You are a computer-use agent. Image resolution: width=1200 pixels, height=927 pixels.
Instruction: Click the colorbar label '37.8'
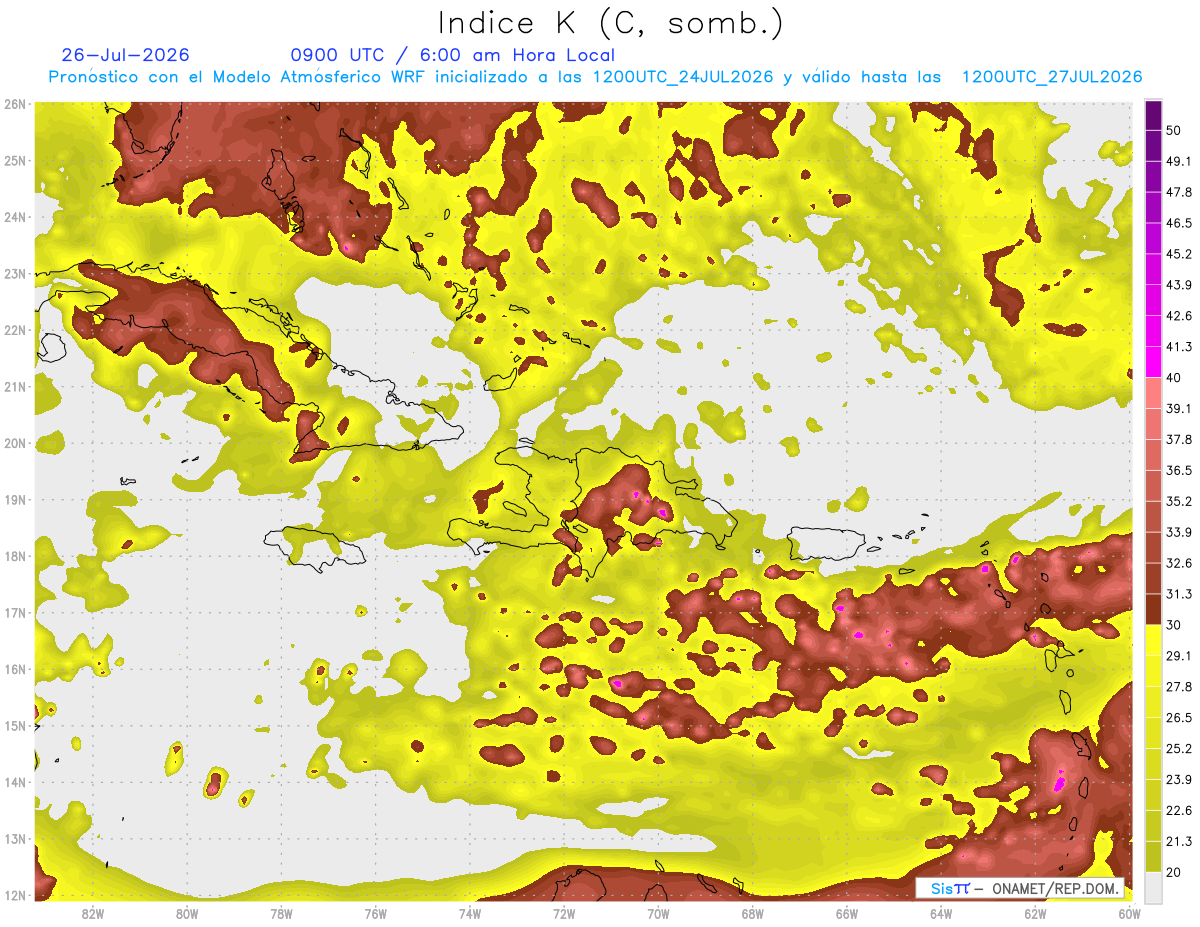click(x=1179, y=439)
